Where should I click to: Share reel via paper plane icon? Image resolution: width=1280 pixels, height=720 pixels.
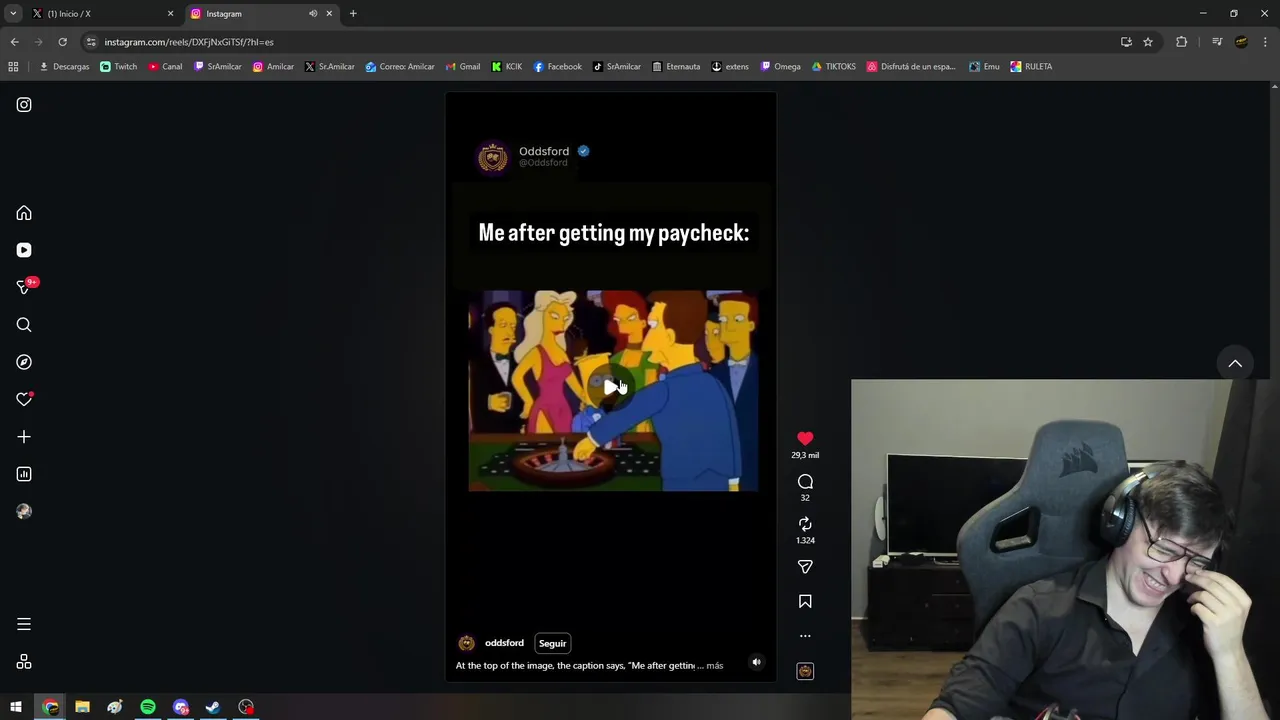(x=805, y=567)
